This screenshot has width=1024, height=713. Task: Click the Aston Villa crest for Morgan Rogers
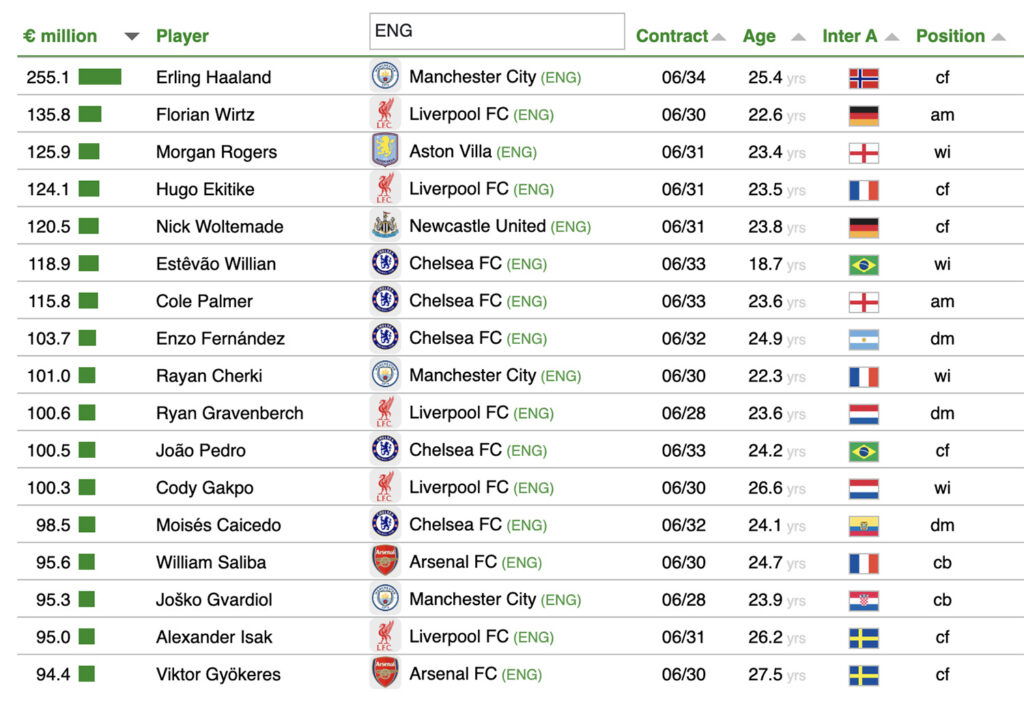tap(384, 152)
